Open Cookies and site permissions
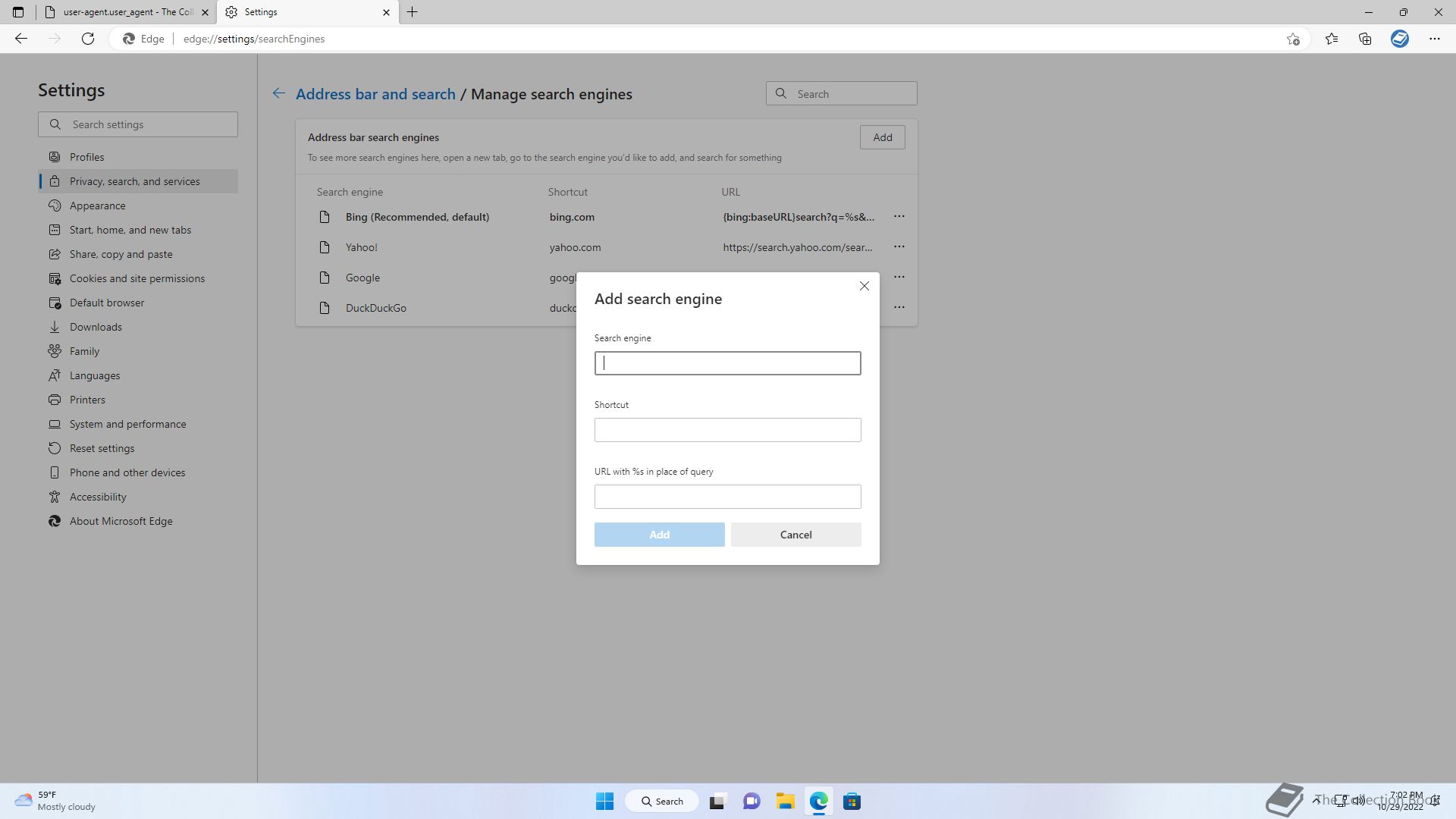The height and width of the screenshot is (819, 1456). [138, 278]
